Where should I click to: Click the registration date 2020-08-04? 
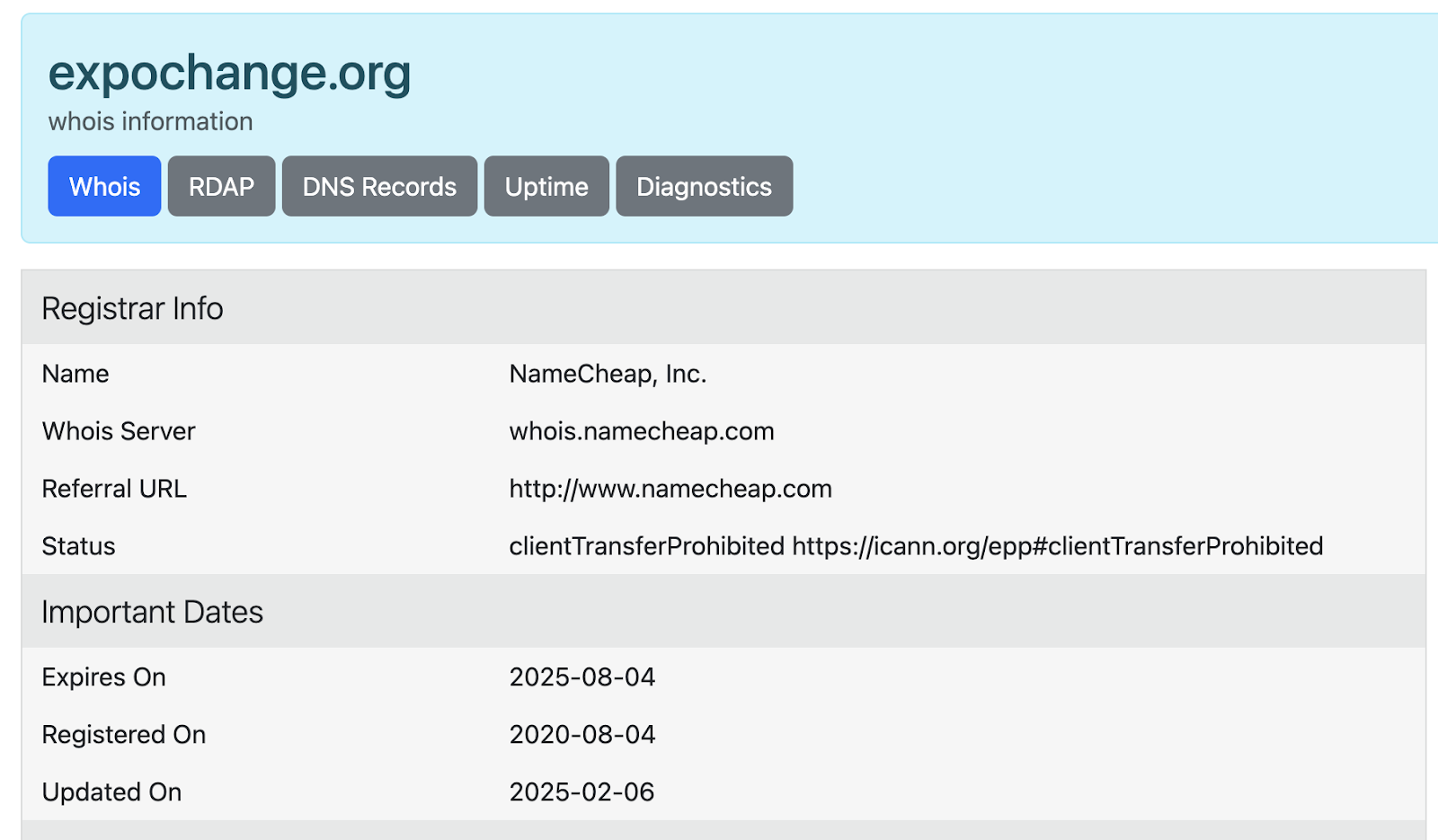581,735
